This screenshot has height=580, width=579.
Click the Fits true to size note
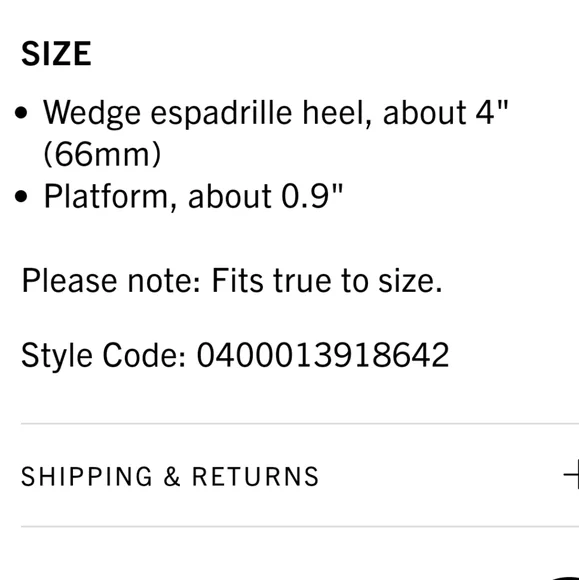[327, 281]
